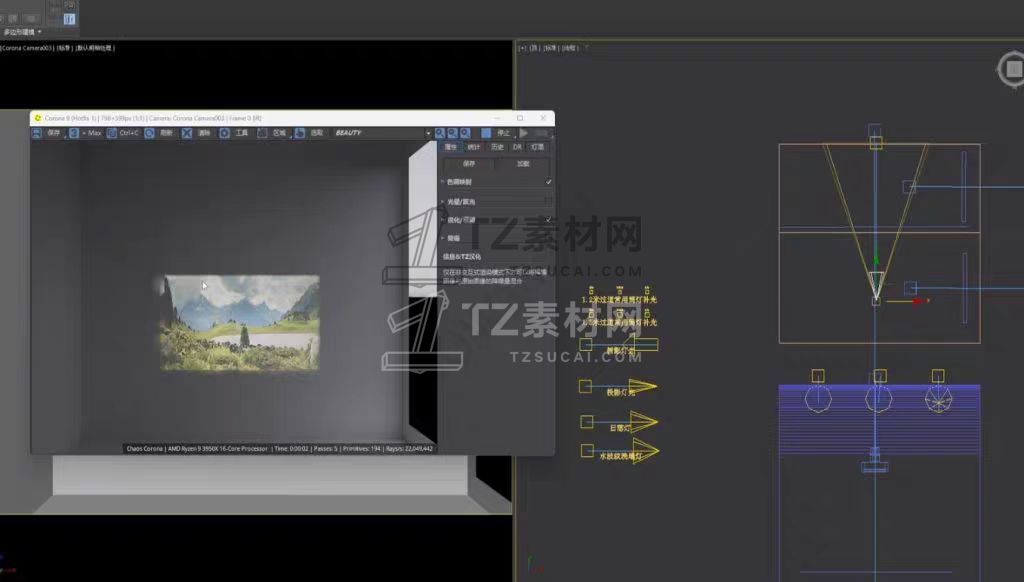Click the erase (清除) X icon in VFB
This screenshot has height=582, width=1024.
[187, 133]
